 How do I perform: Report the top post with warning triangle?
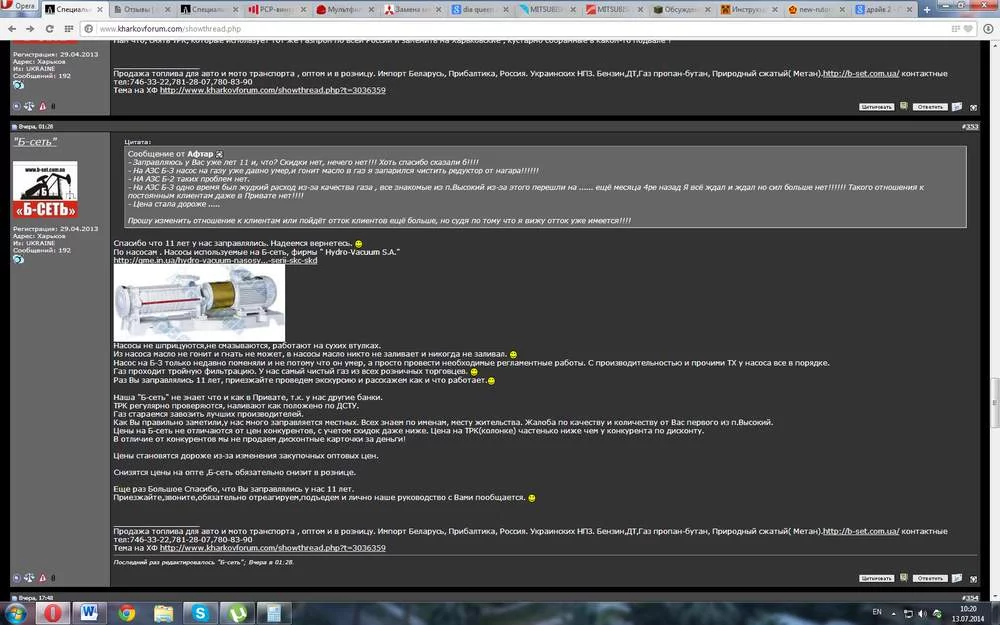[x=43, y=106]
